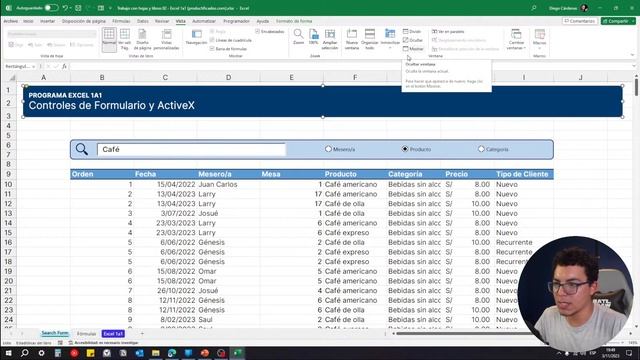Open the Sheet View selector dropdown
Screen dimensions: 640x360
pyautogui.click(x=51, y=34)
